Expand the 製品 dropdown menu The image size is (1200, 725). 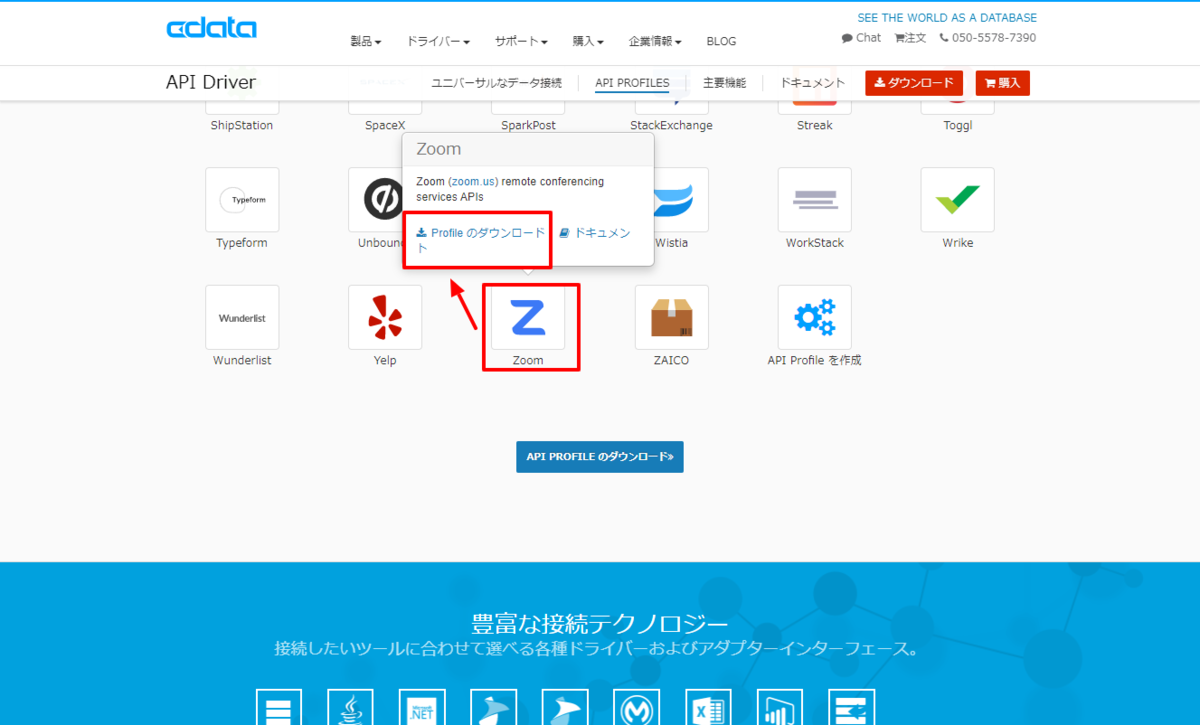coord(366,41)
